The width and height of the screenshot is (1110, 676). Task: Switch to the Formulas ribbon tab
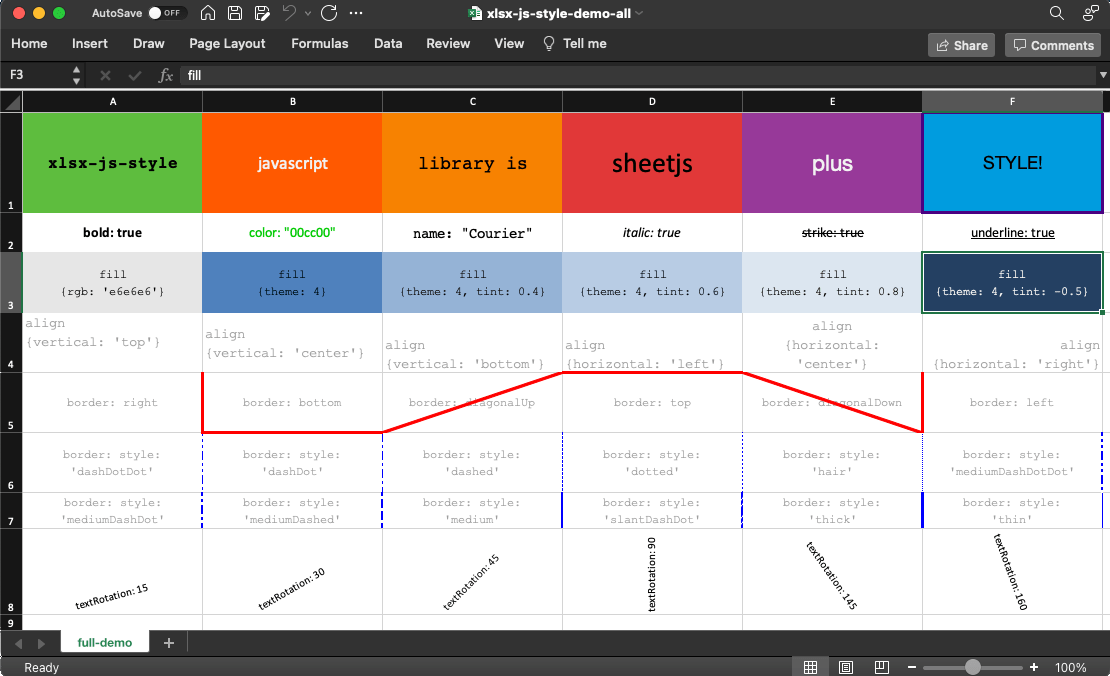tap(319, 43)
